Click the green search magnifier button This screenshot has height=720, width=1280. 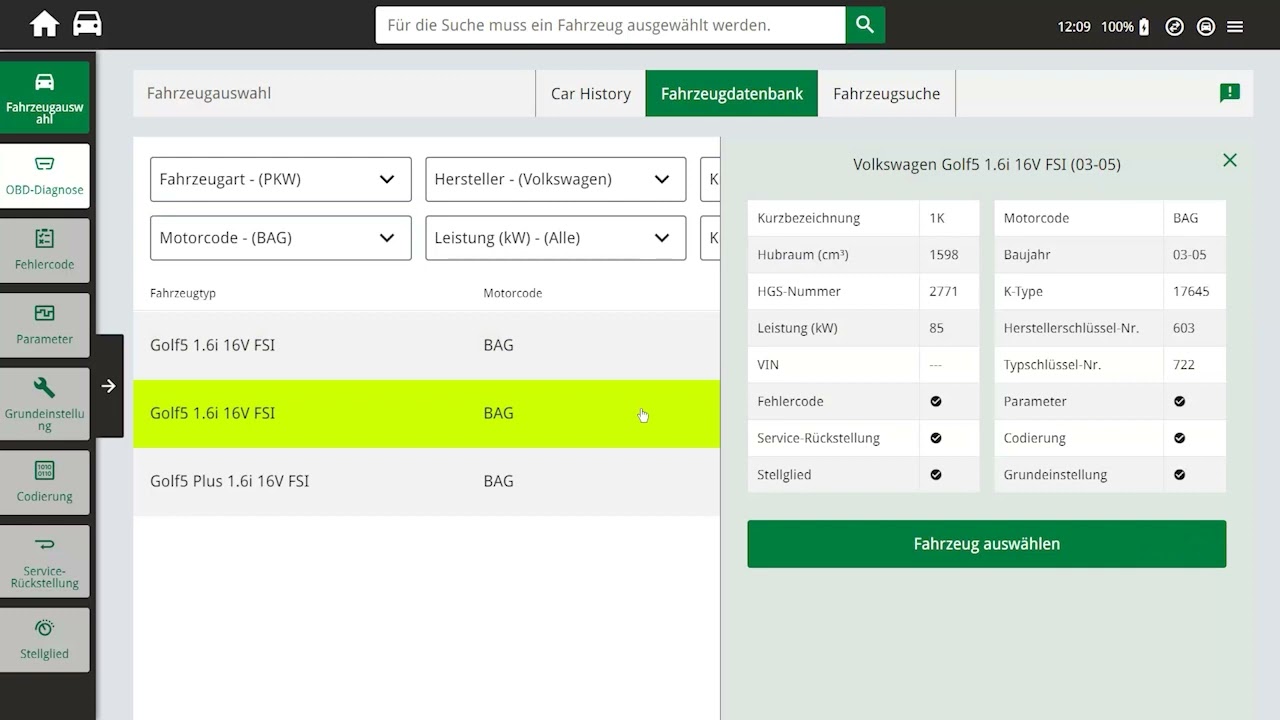[x=865, y=25]
